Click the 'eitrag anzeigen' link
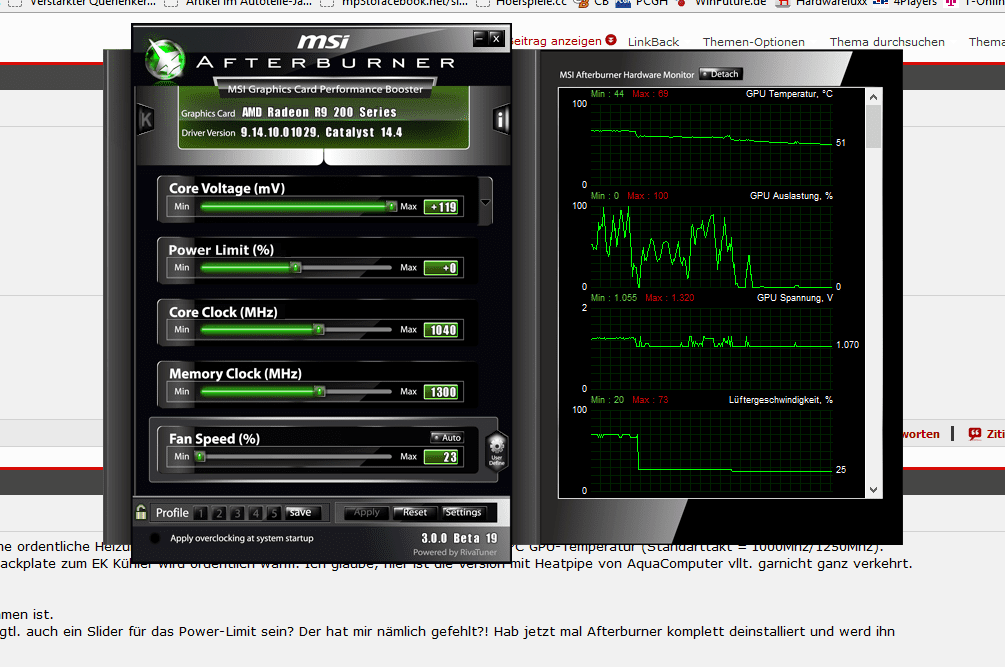Image resolution: width=1005 pixels, height=667 pixels. [557, 41]
